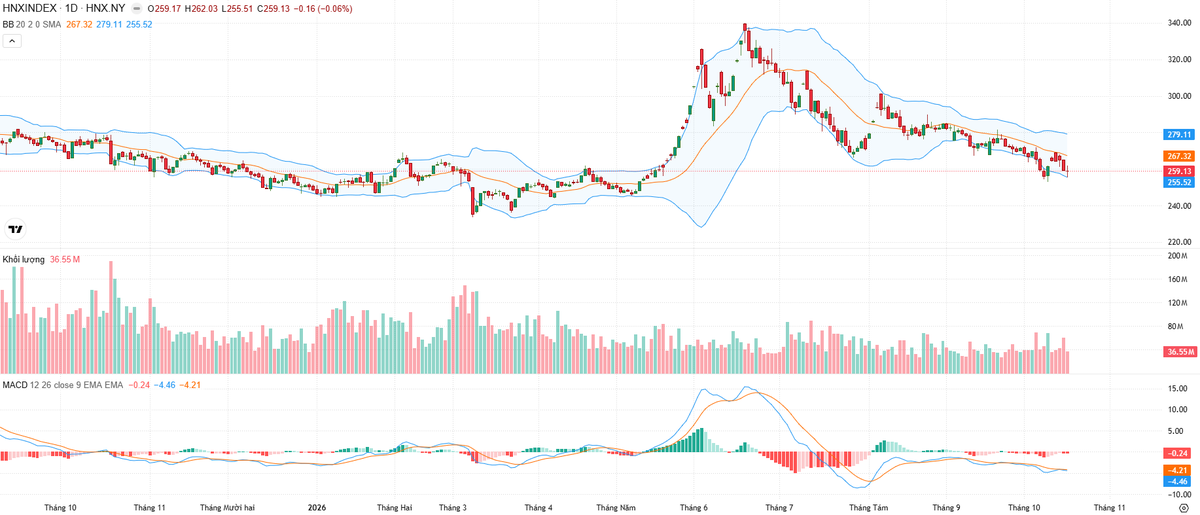This screenshot has height=515, width=1200.
Task: Click the 255.52 lower band price label
Action: (x=1180, y=182)
